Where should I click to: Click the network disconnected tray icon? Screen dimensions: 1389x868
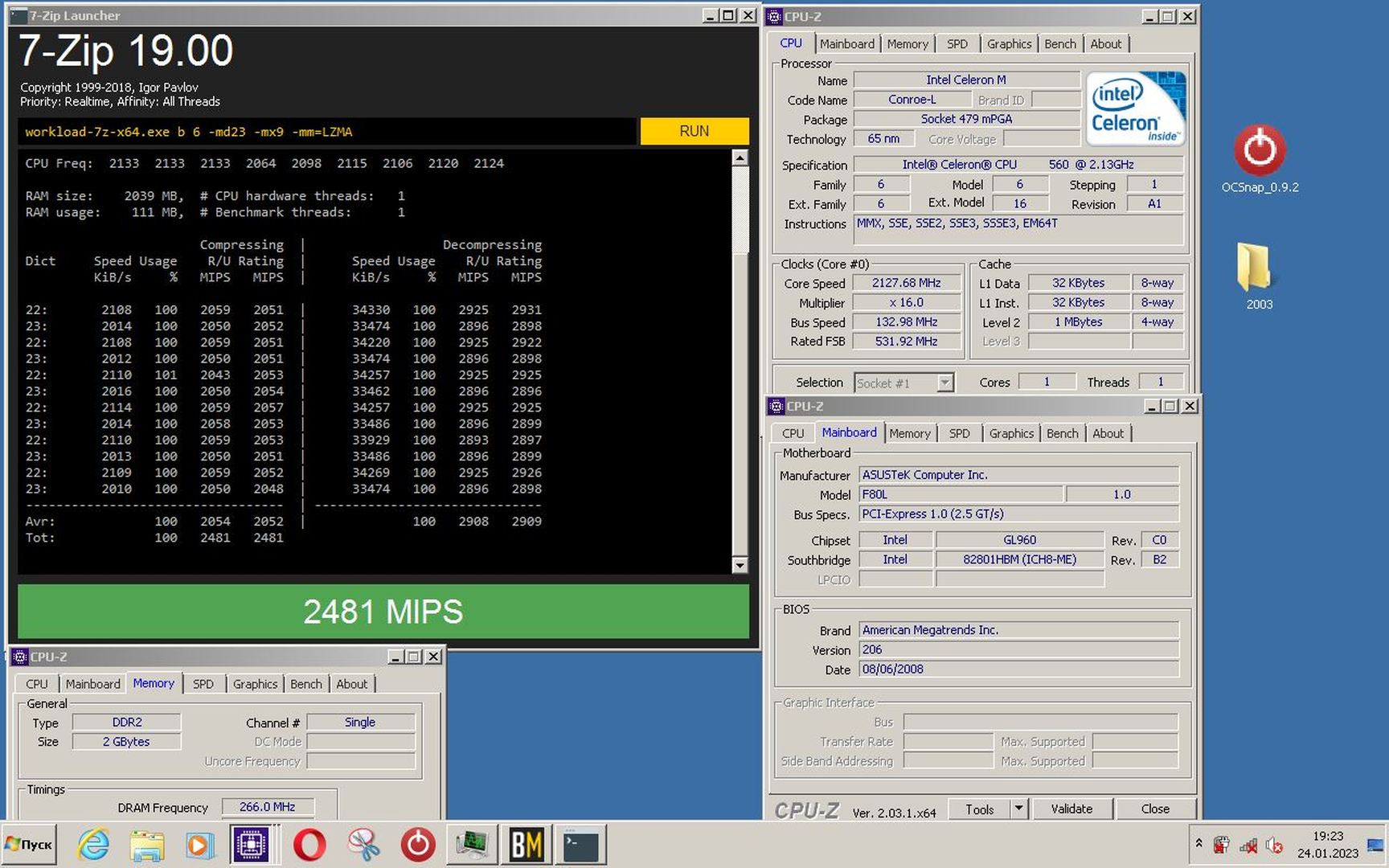(x=1248, y=845)
